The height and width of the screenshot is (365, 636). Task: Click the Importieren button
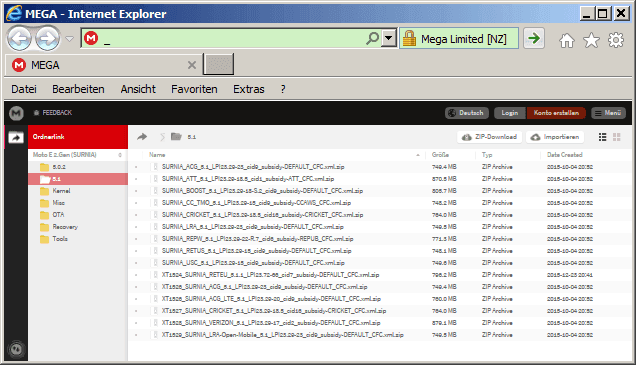555,137
